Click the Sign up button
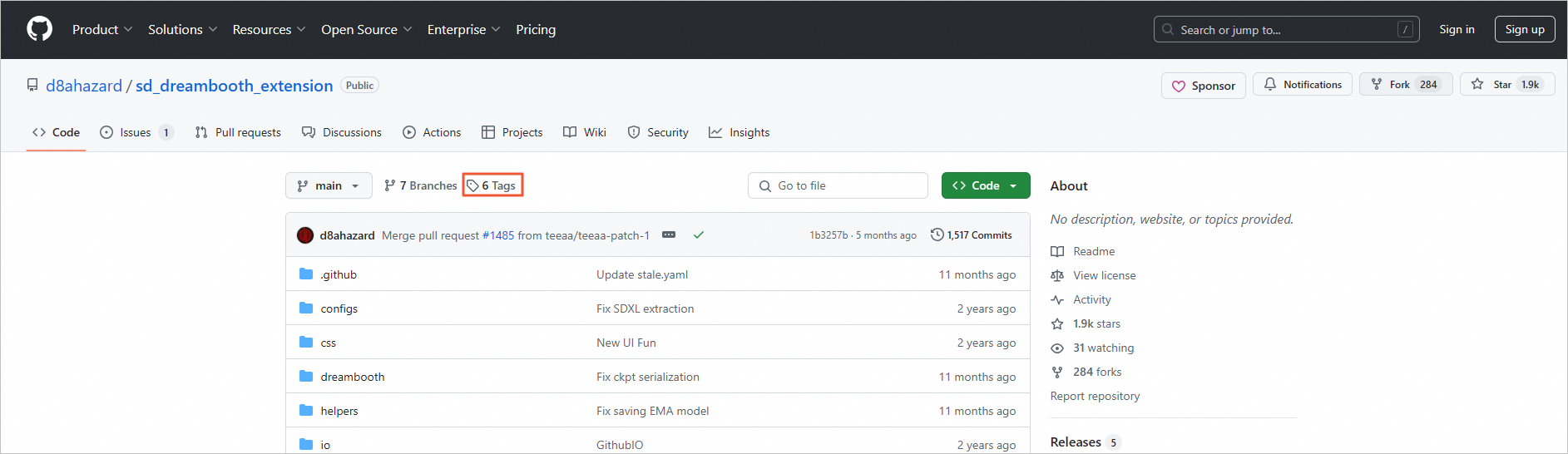 pyautogui.click(x=1525, y=29)
